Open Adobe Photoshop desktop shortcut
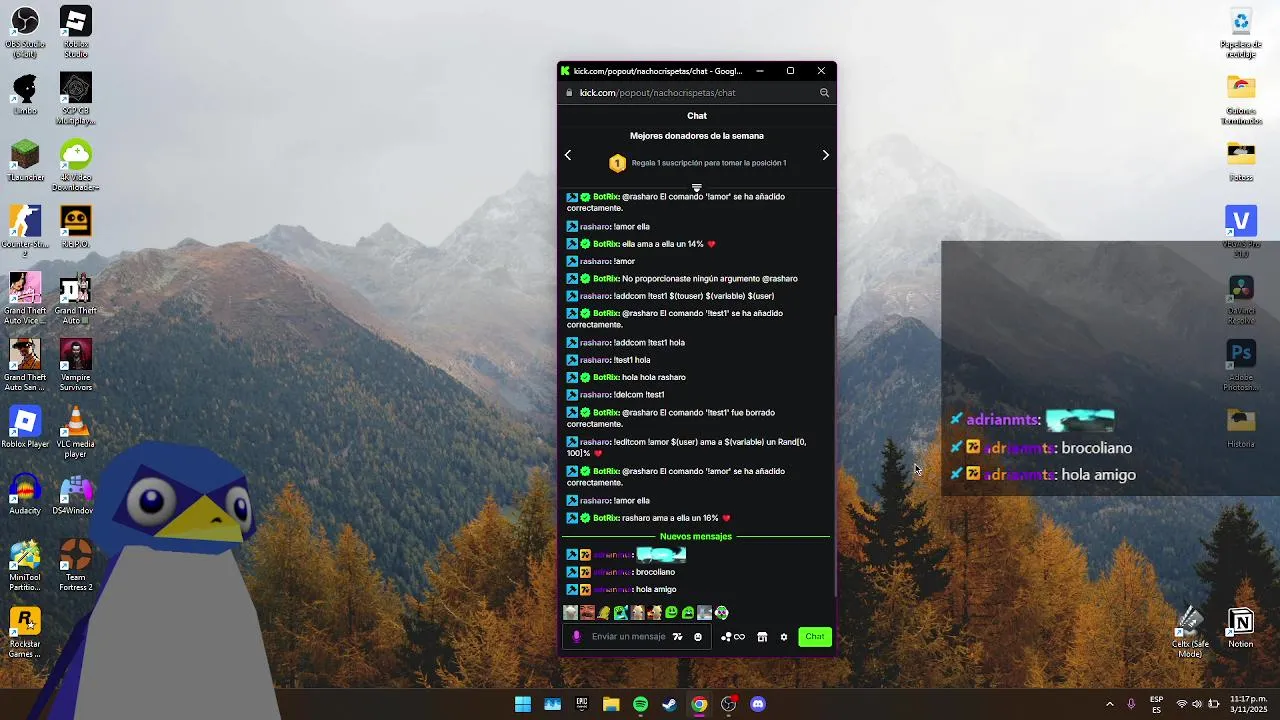1280x720 pixels. (x=1241, y=365)
